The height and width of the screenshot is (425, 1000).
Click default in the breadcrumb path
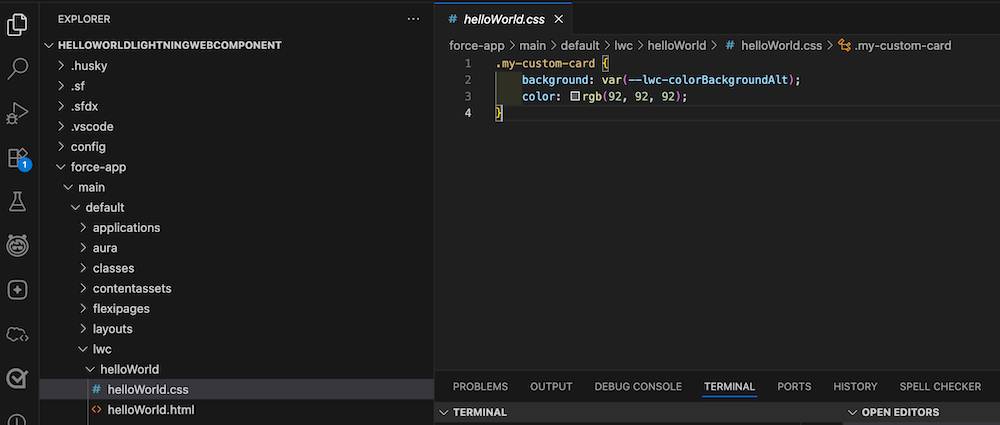click(580, 45)
